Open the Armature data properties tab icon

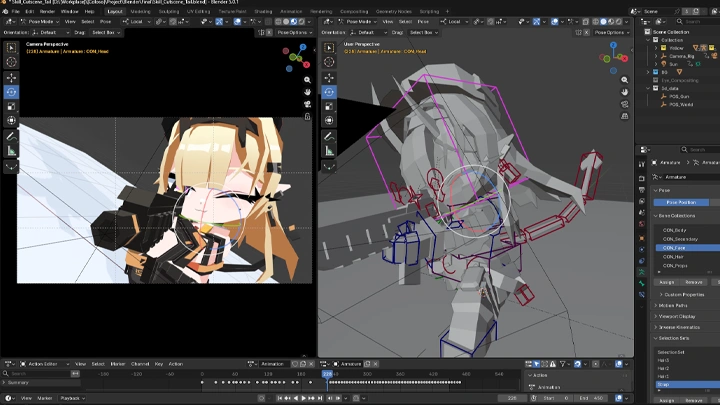point(641,272)
